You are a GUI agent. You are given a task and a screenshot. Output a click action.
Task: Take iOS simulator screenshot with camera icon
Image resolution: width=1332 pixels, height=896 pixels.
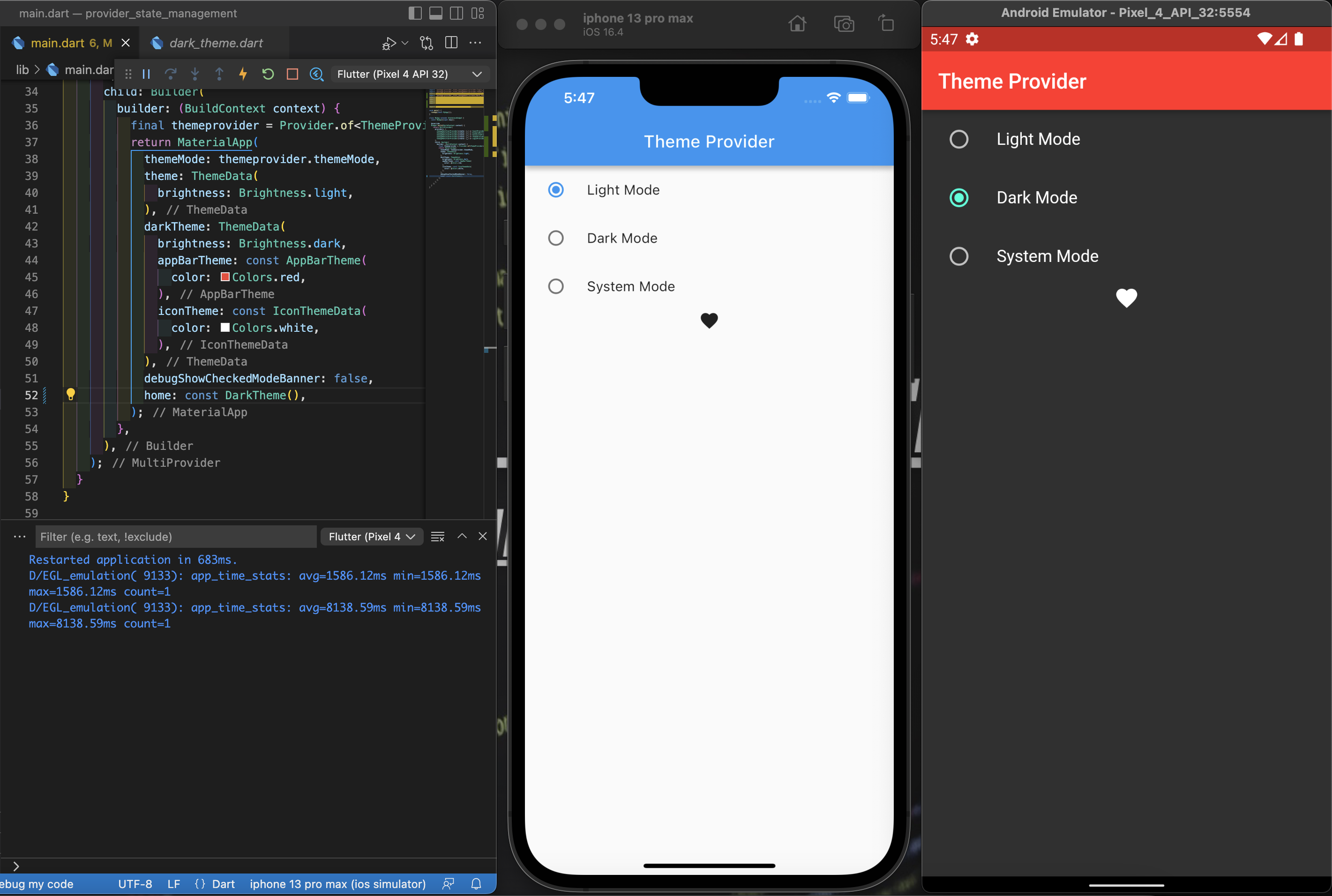[844, 24]
